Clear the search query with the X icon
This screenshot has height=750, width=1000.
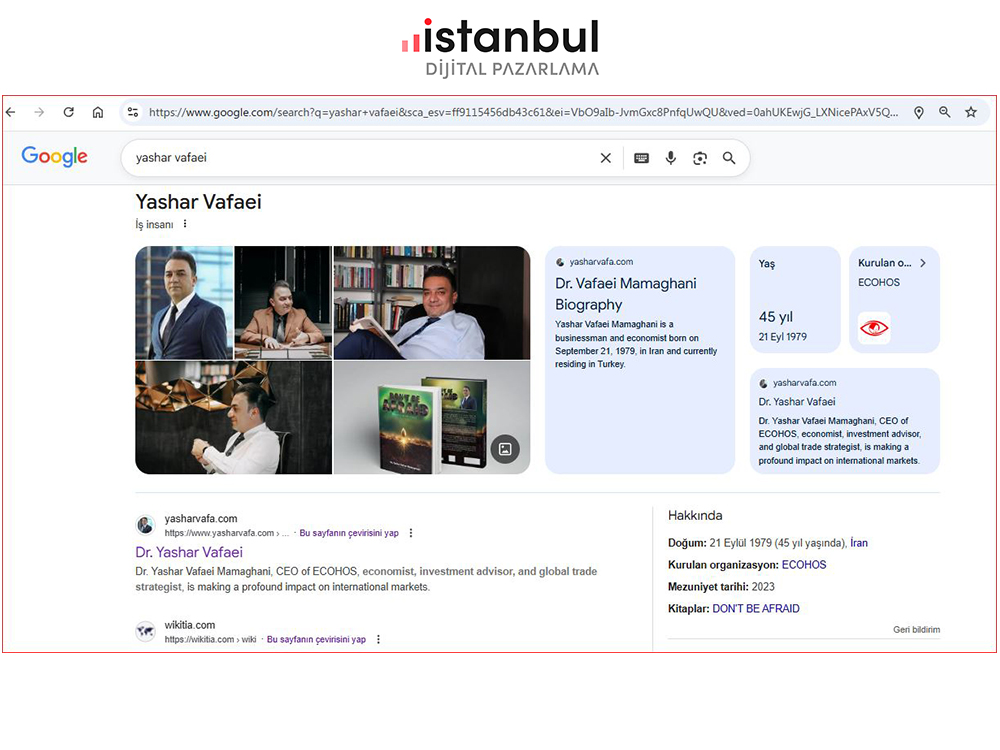point(606,158)
